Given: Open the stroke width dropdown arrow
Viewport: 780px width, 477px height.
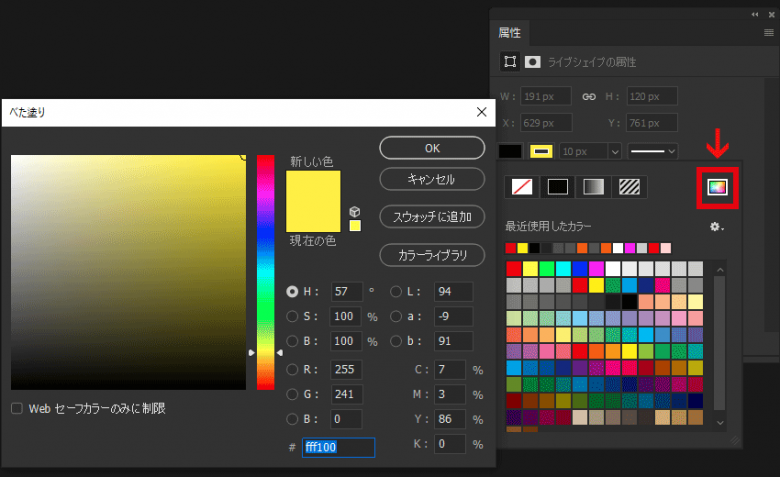Looking at the screenshot, I should tap(615, 151).
